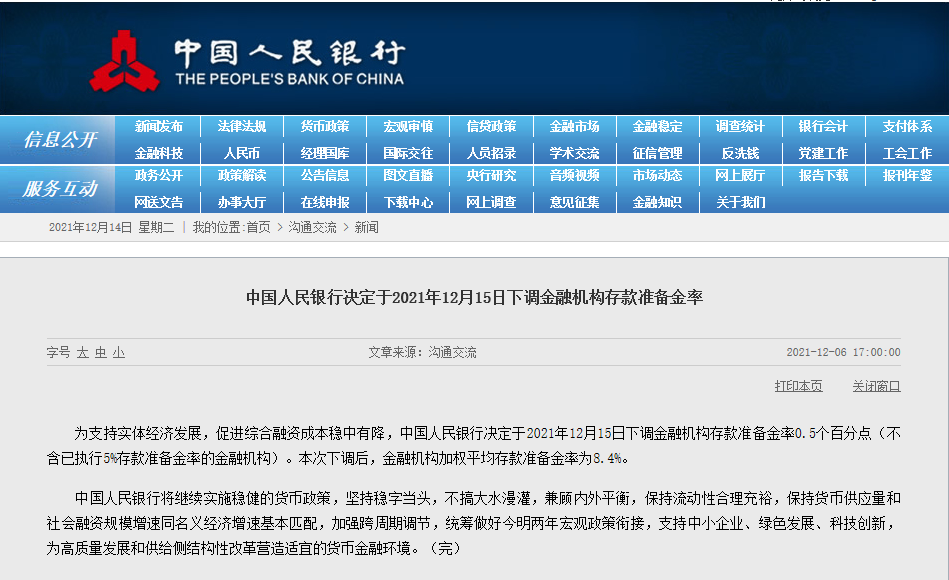Visit 网上展厅 section
This screenshot has height=580, width=949.
point(740,176)
